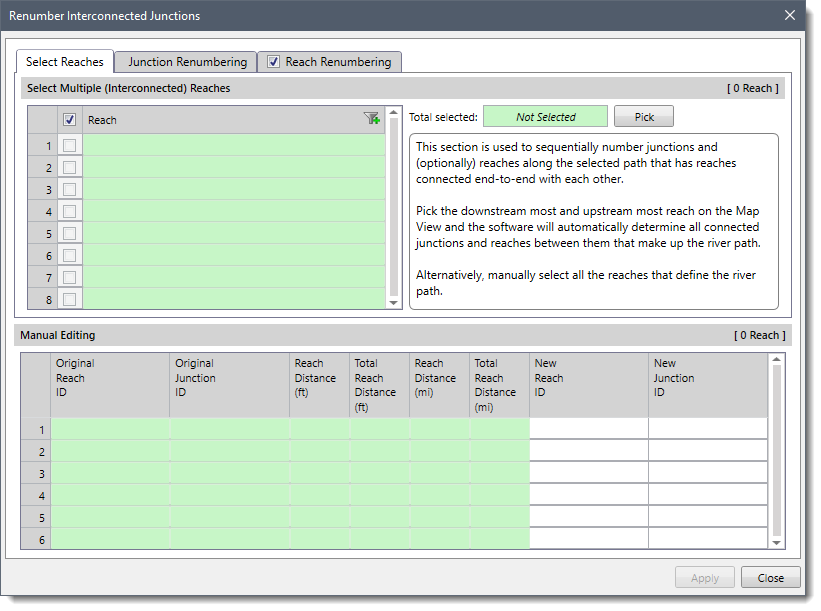Viewport: 821px width, 611px height.
Task: Return to the Select Reaches tab
Action: tap(64, 61)
